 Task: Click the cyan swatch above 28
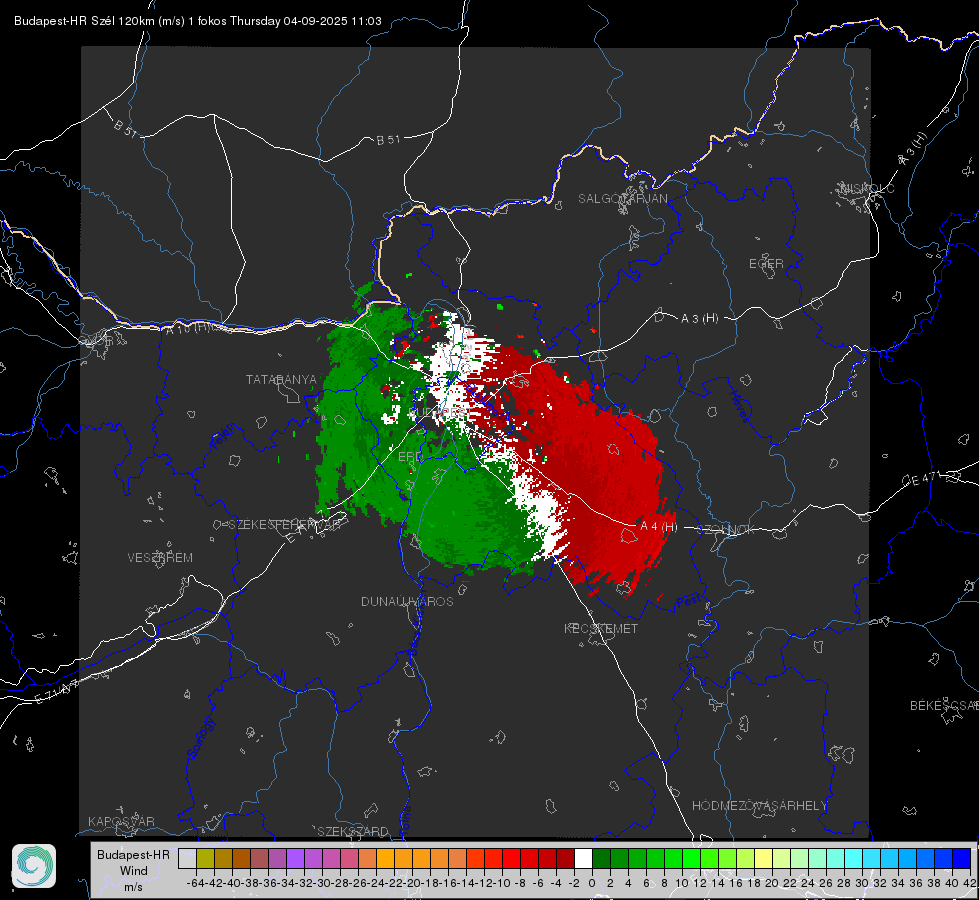point(854,858)
